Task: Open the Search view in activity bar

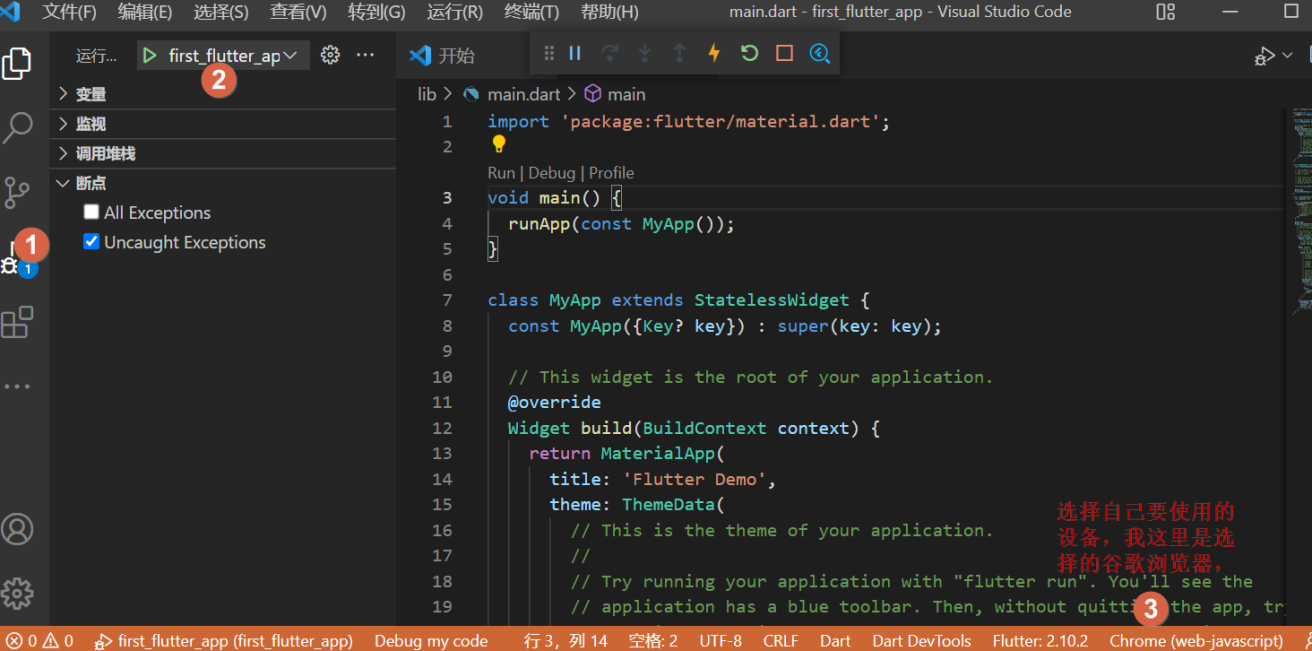Action: pyautogui.click(x=17, y=128)
